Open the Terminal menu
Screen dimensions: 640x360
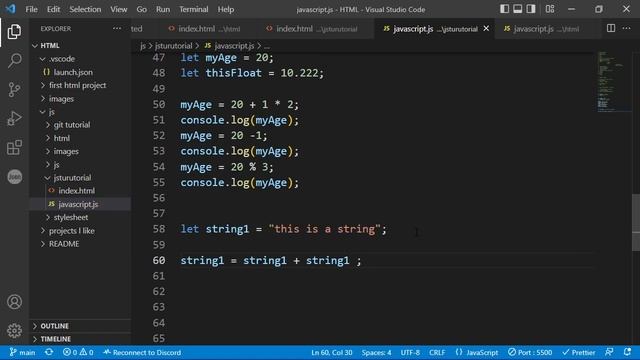point(193,9)
